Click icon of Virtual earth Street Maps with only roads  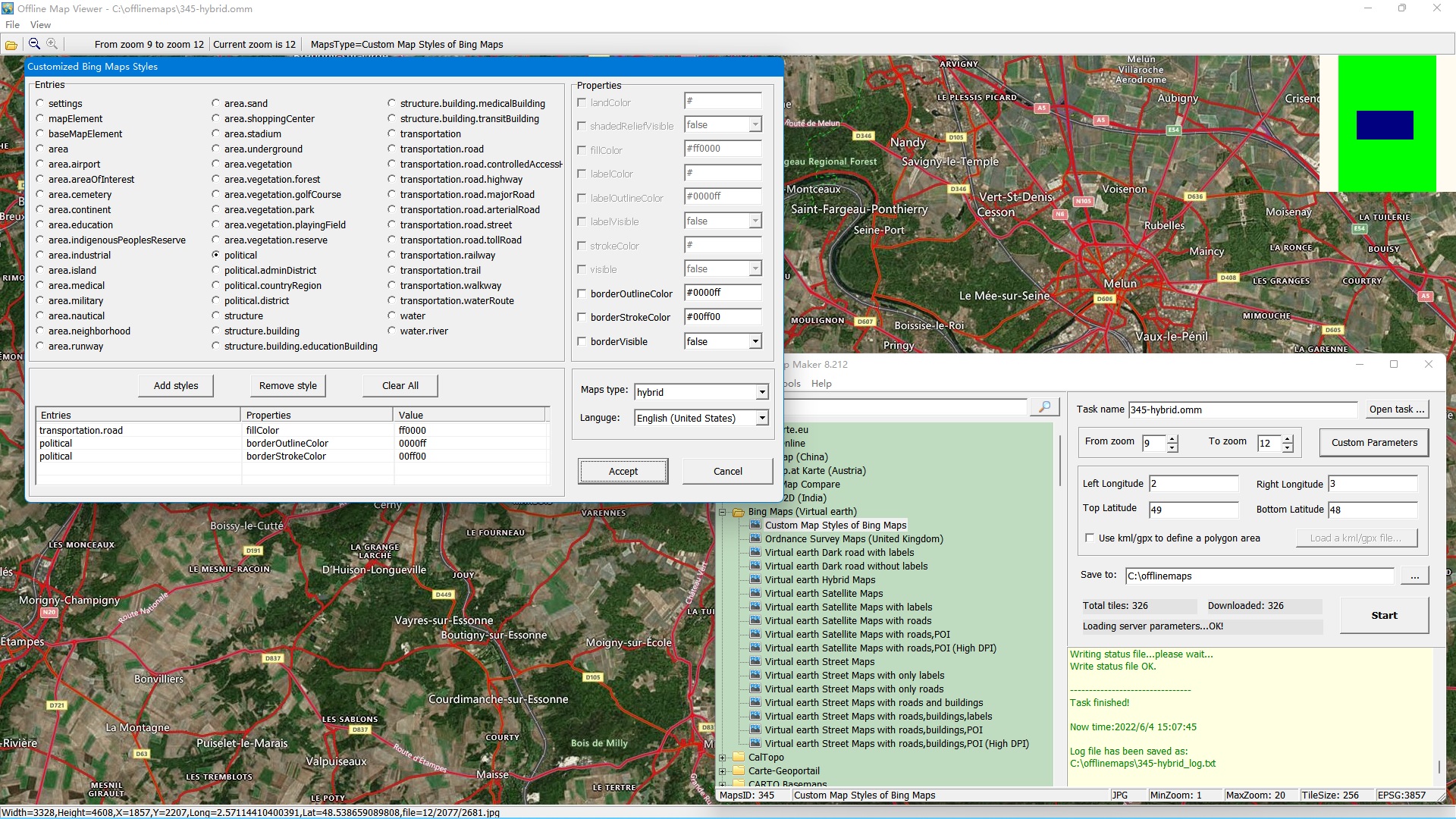coord(755,689)
